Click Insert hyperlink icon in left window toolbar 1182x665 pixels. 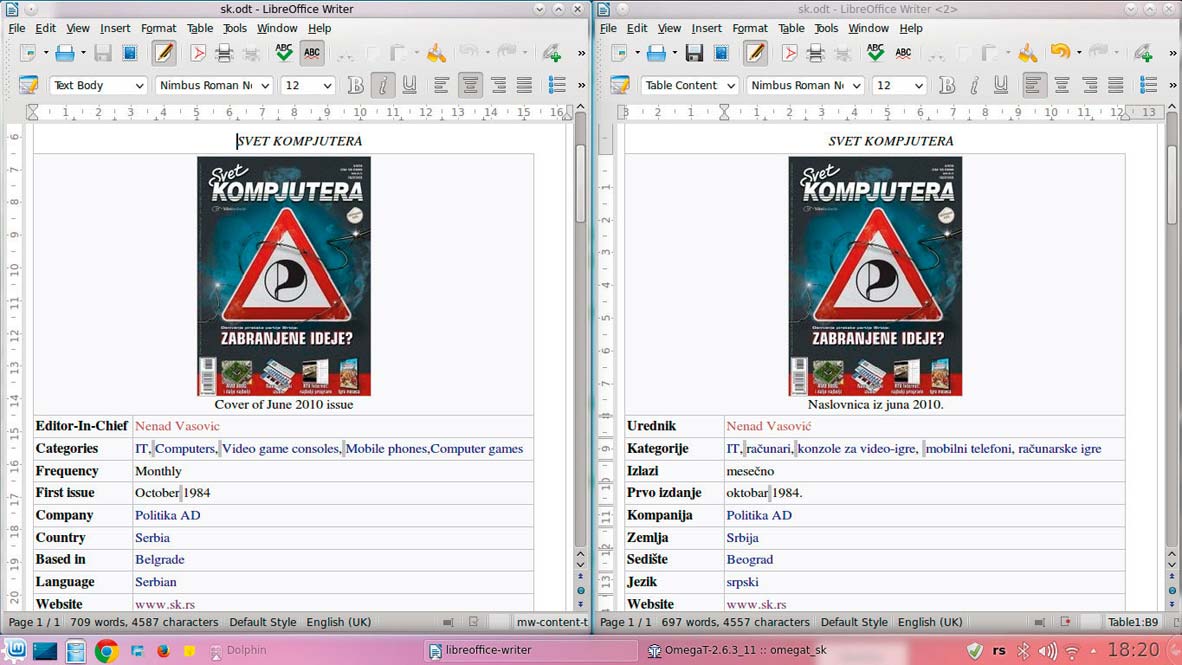tap(552, 53)
